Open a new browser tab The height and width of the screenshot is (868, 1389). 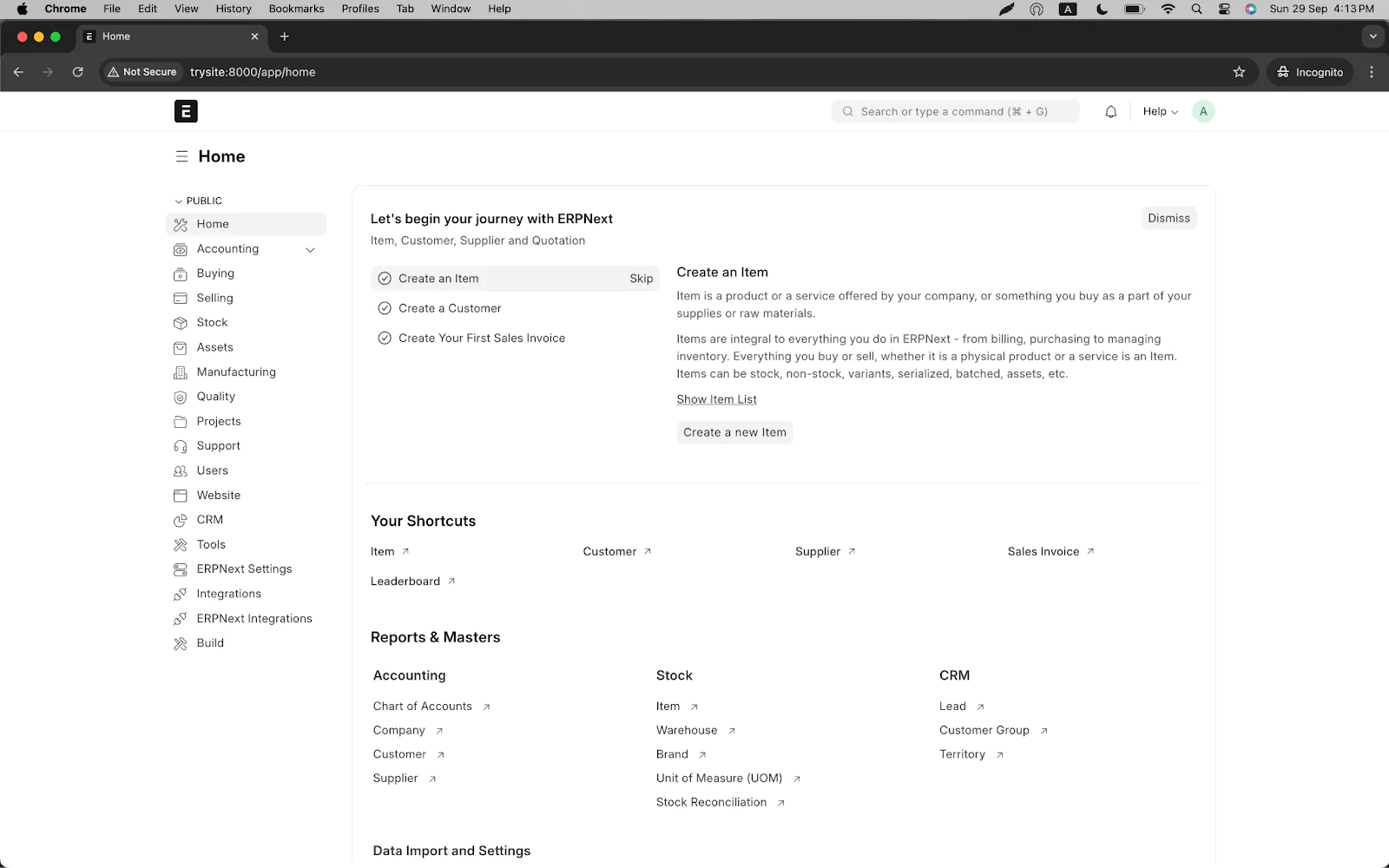[x=284, y=36]
